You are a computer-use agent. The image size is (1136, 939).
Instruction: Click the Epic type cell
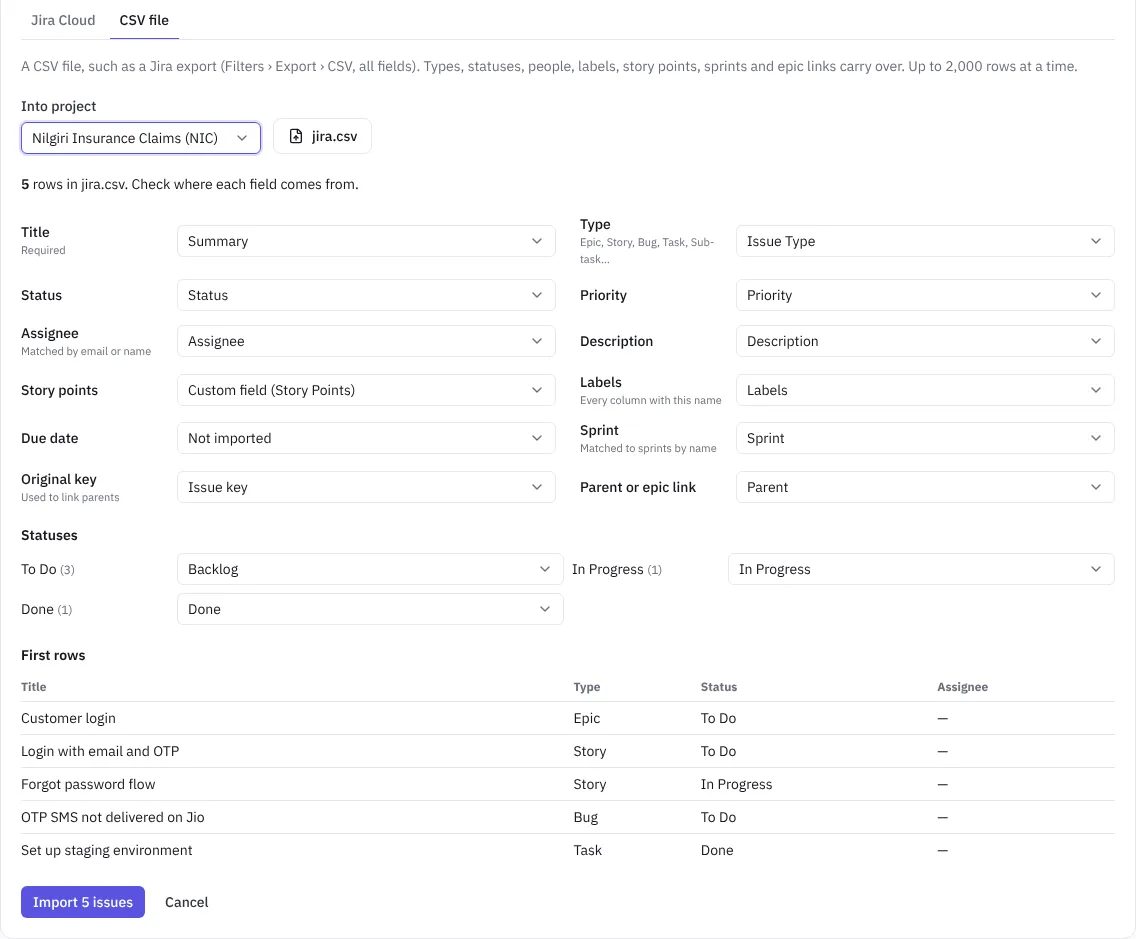pyautogui.click(x=587, y=718)
